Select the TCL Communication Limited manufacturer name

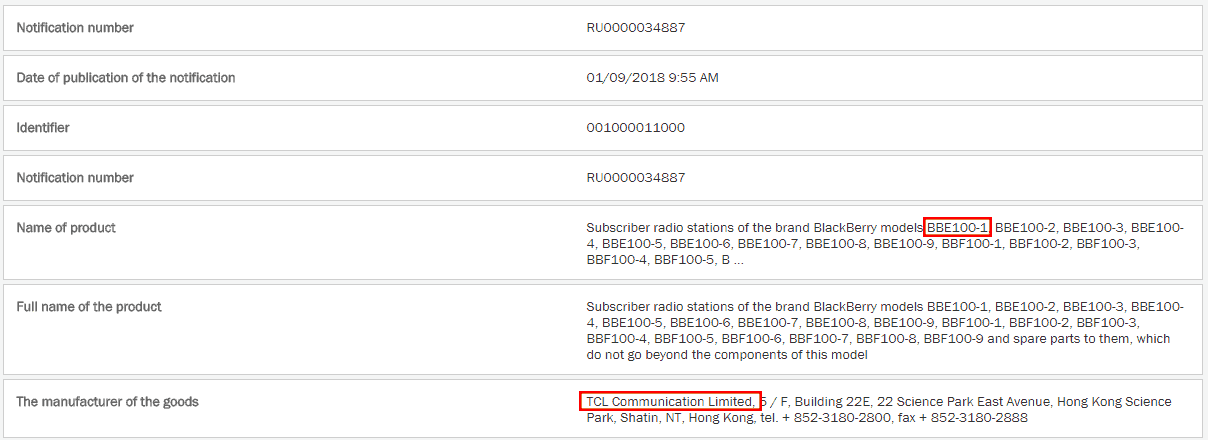[669, 401]
